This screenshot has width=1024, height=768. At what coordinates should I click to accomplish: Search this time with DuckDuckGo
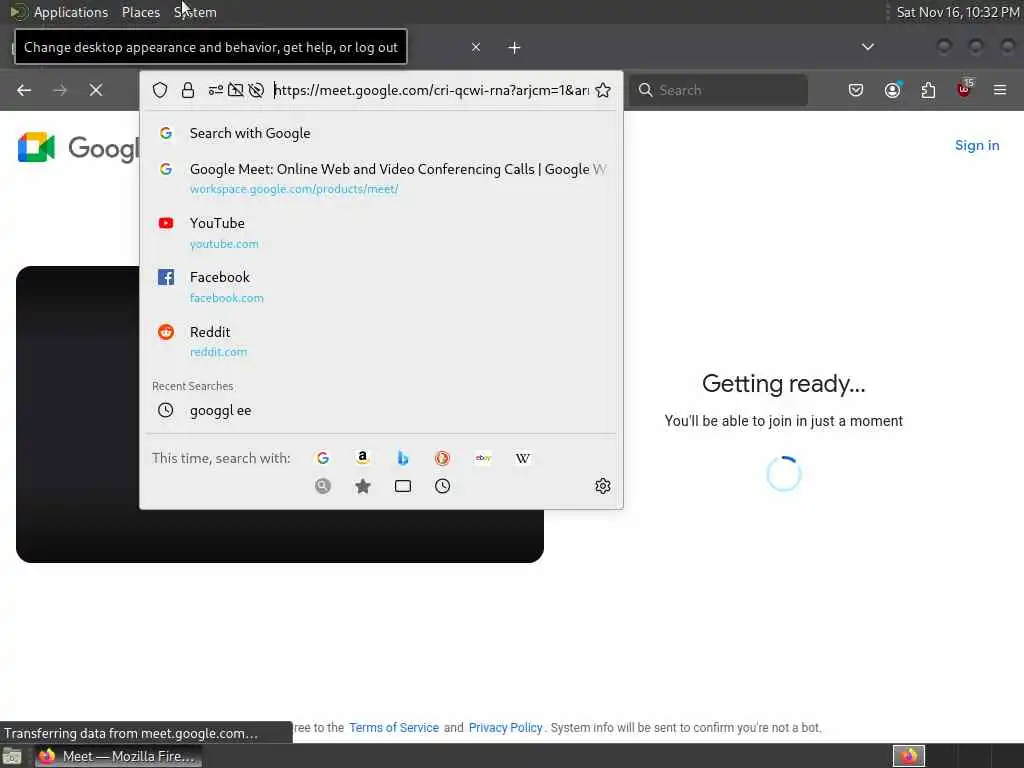coord(443,458)
